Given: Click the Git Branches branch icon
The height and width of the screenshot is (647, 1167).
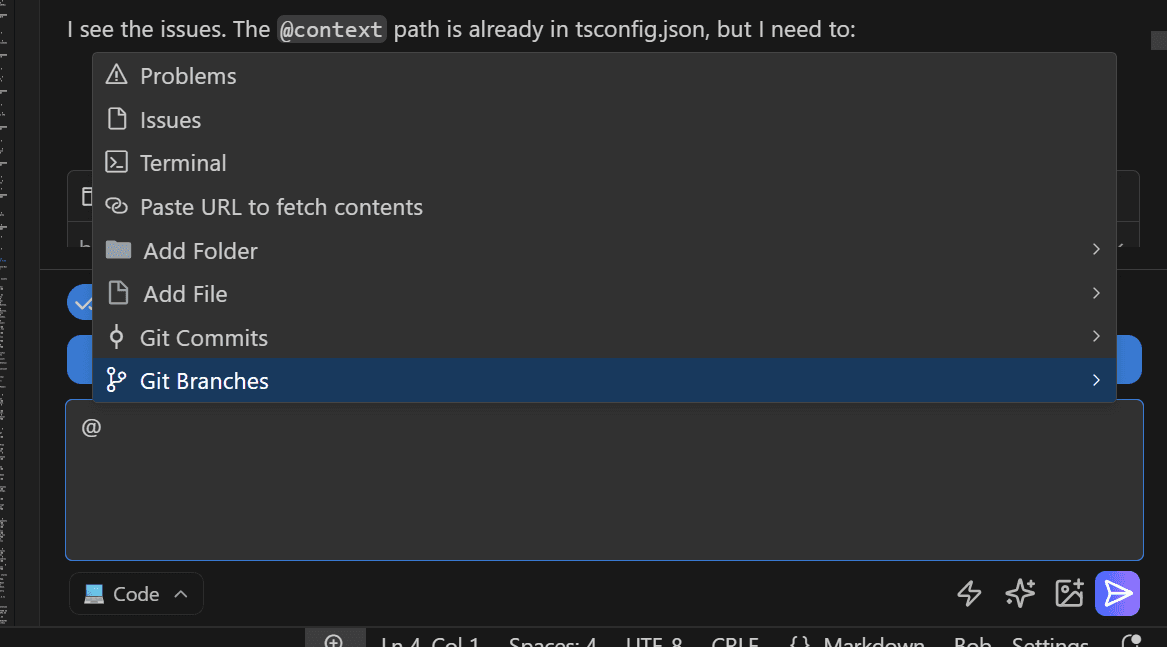Looking at the screenshot, I should point(117,380).
